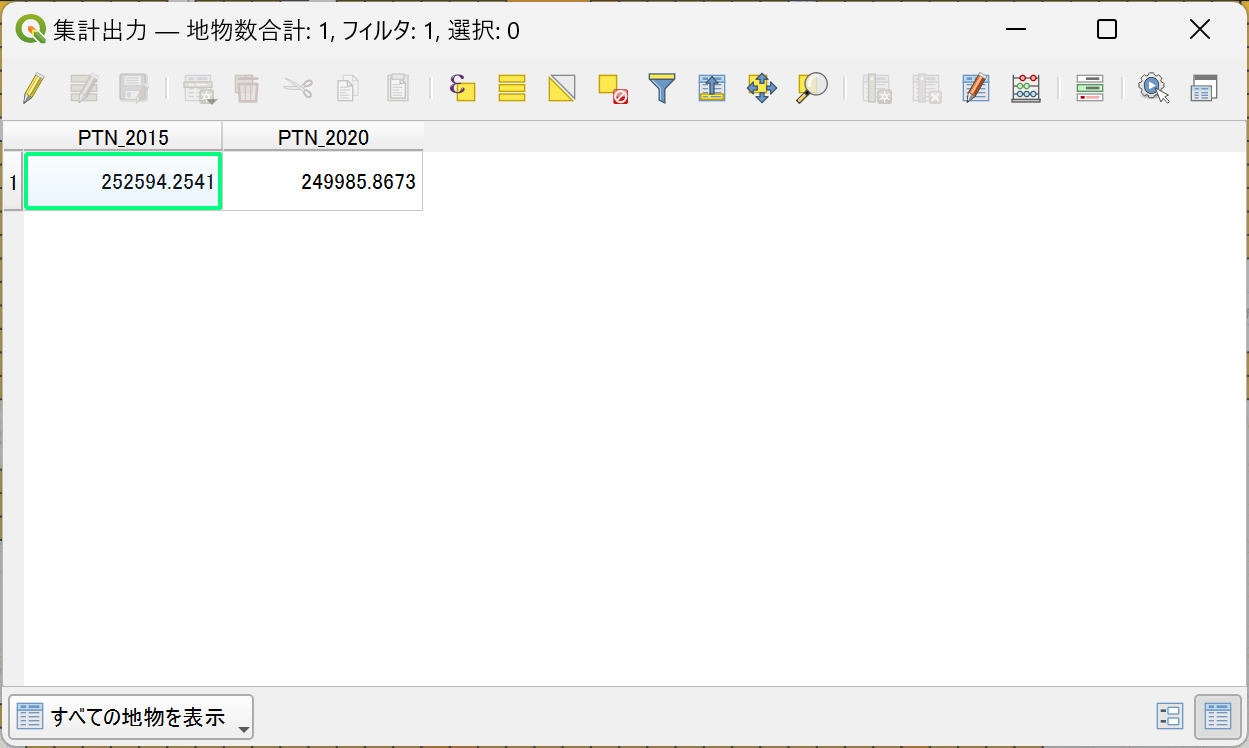Invert the current feature selection
The width and height of the screenshot is (1249, 748).
562,88
